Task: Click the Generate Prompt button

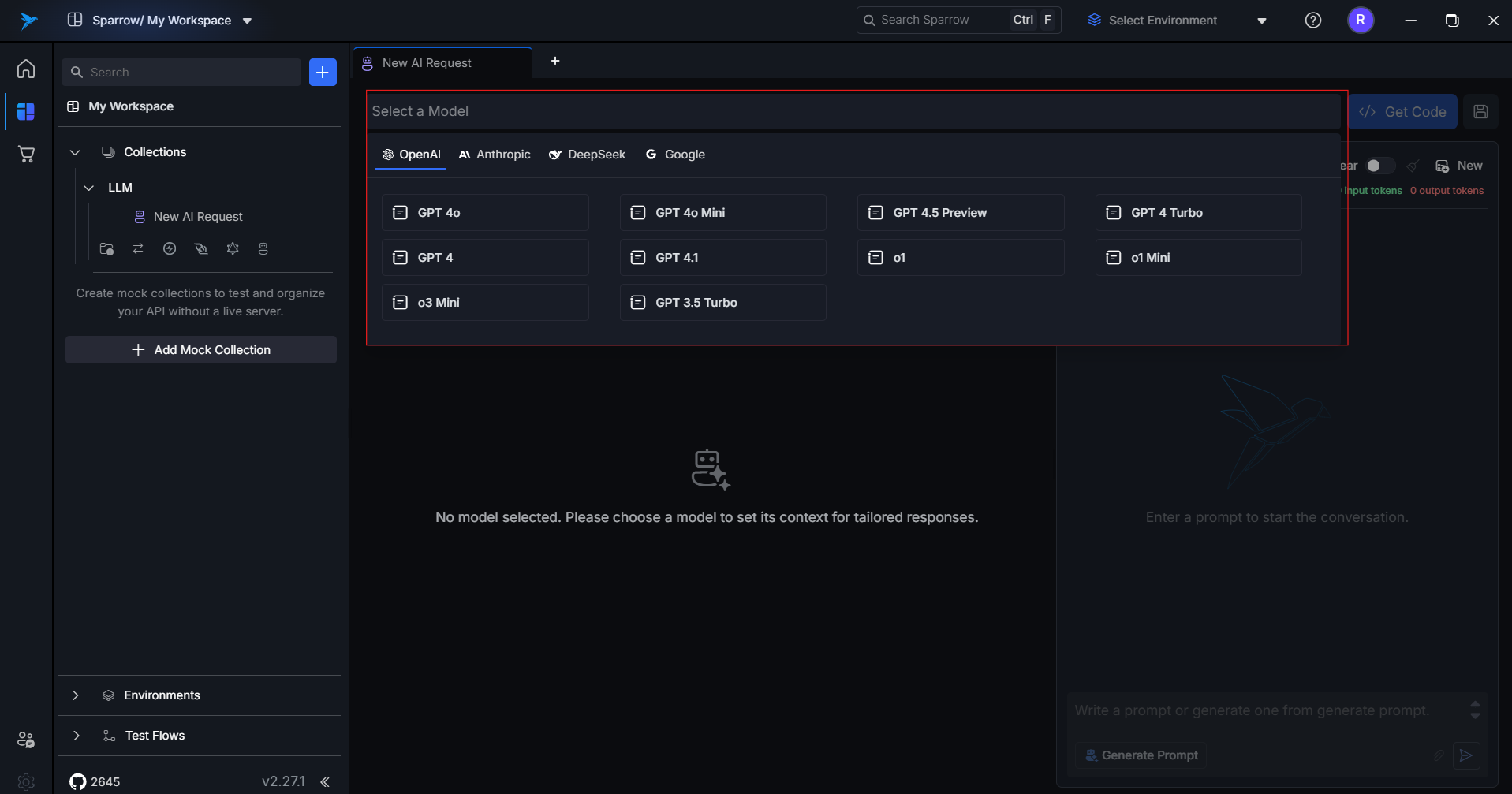Action: tap(1141, 755)
